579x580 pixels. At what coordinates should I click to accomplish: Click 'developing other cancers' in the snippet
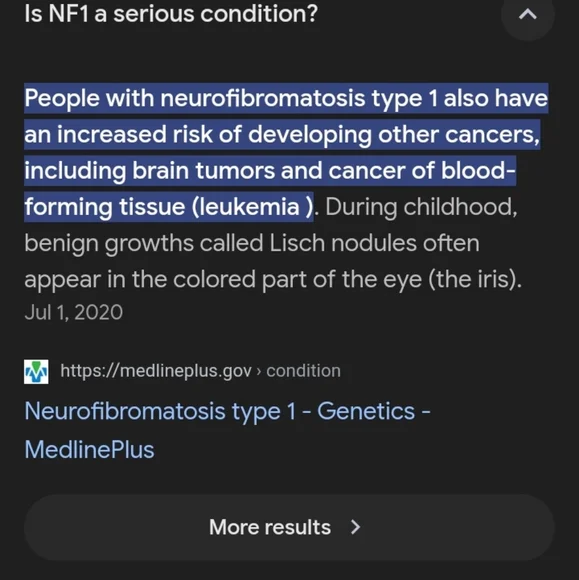(x=394, y=134)
